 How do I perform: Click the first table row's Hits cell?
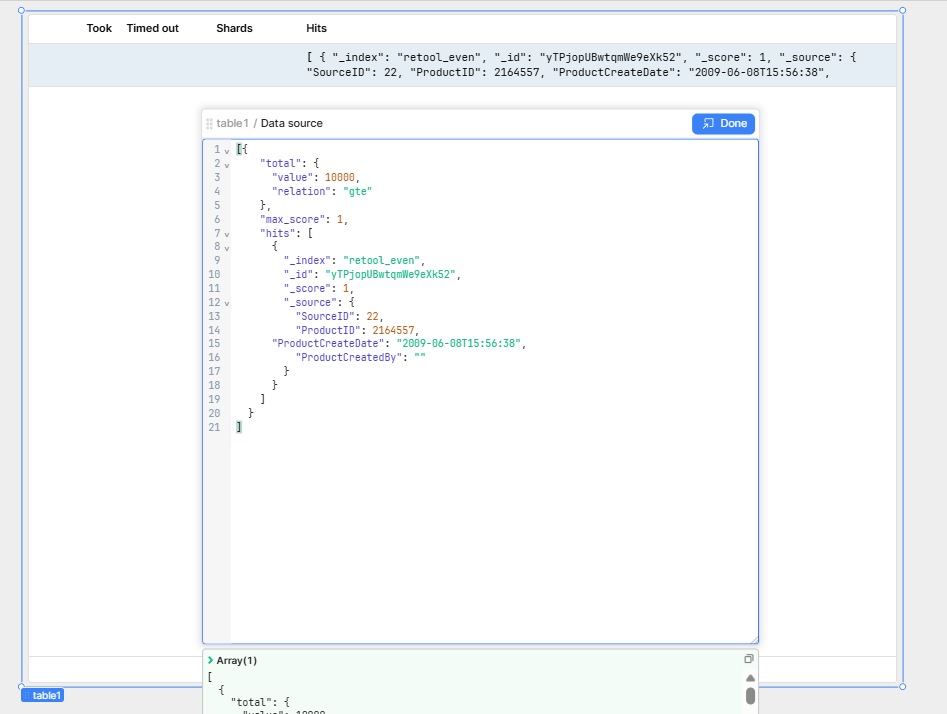tap(580, 64)
